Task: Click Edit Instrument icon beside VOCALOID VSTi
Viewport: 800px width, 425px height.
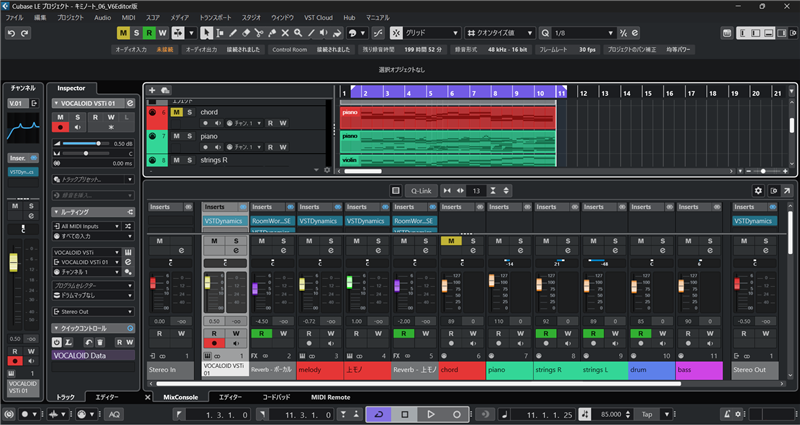Action: pyautogui.click(x=129, y=252)
